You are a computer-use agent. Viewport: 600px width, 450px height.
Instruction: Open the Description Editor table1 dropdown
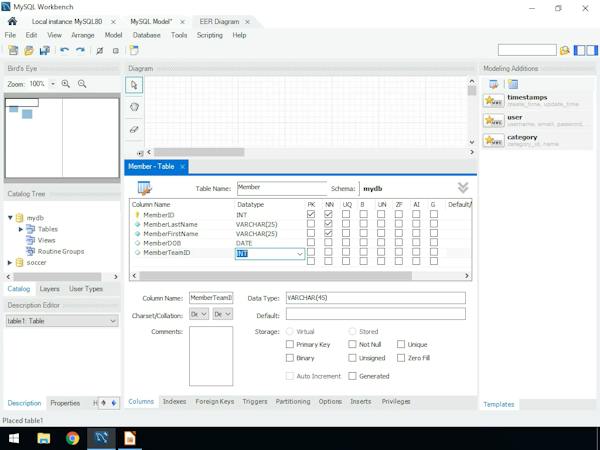click(62, 321)
